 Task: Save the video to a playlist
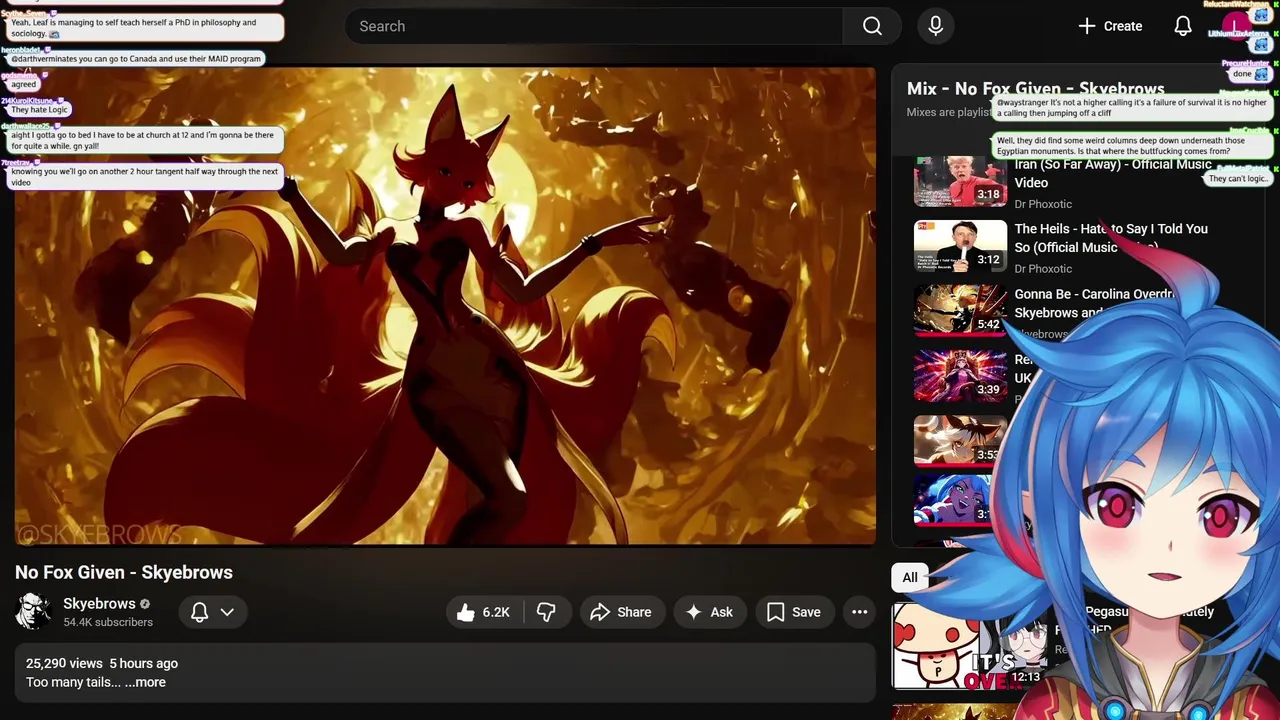(x=794, y=612)
